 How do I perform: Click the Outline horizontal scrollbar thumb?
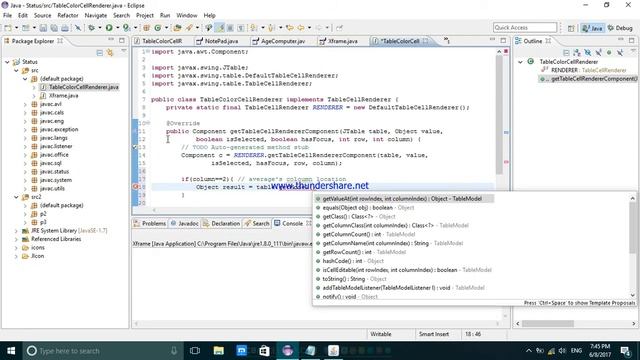[548, 324]
